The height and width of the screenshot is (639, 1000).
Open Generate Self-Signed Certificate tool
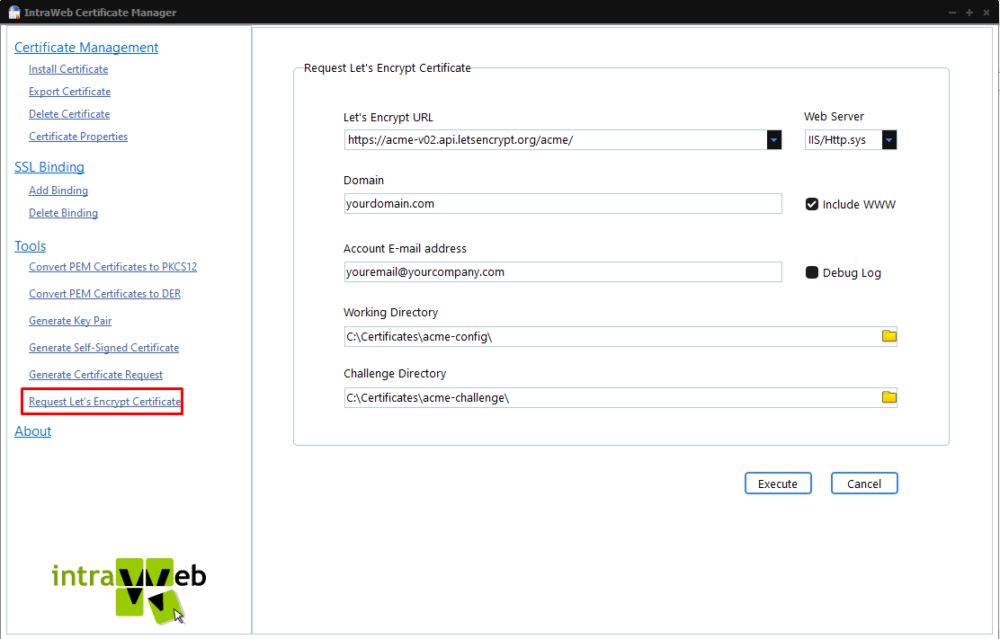[104, 347]
